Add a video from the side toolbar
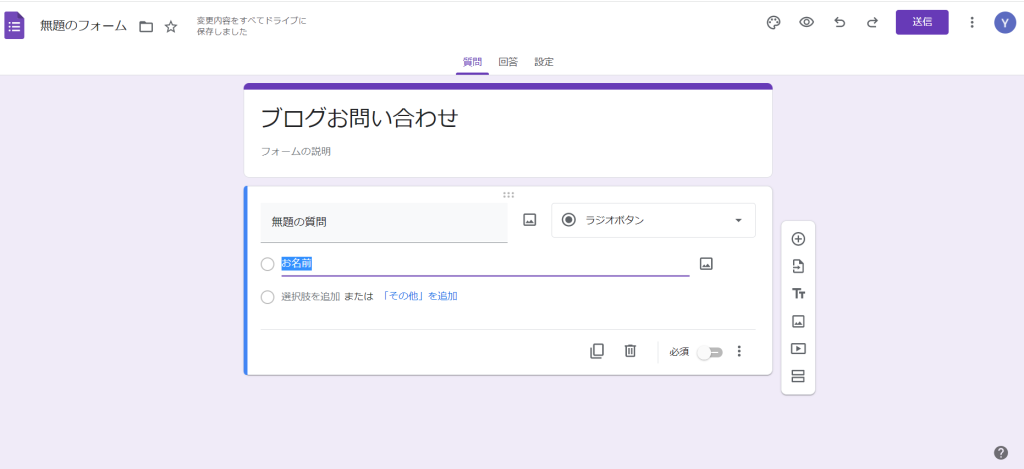 798,349
